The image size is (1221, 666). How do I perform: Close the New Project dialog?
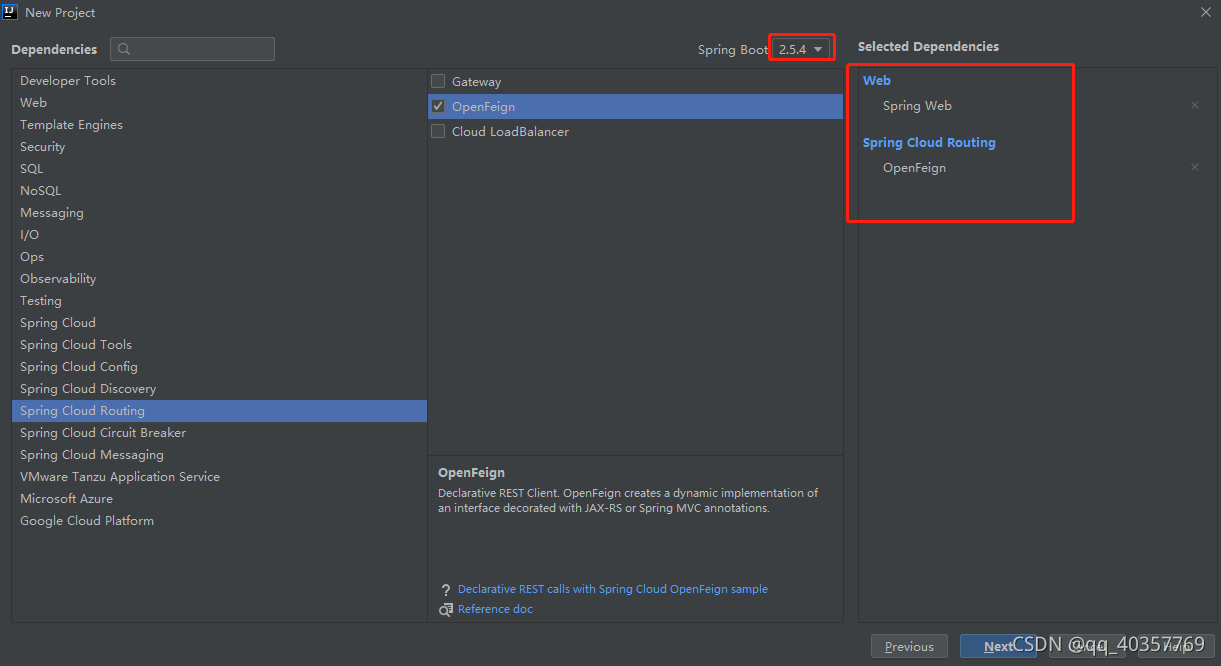tap(1205, 12)
